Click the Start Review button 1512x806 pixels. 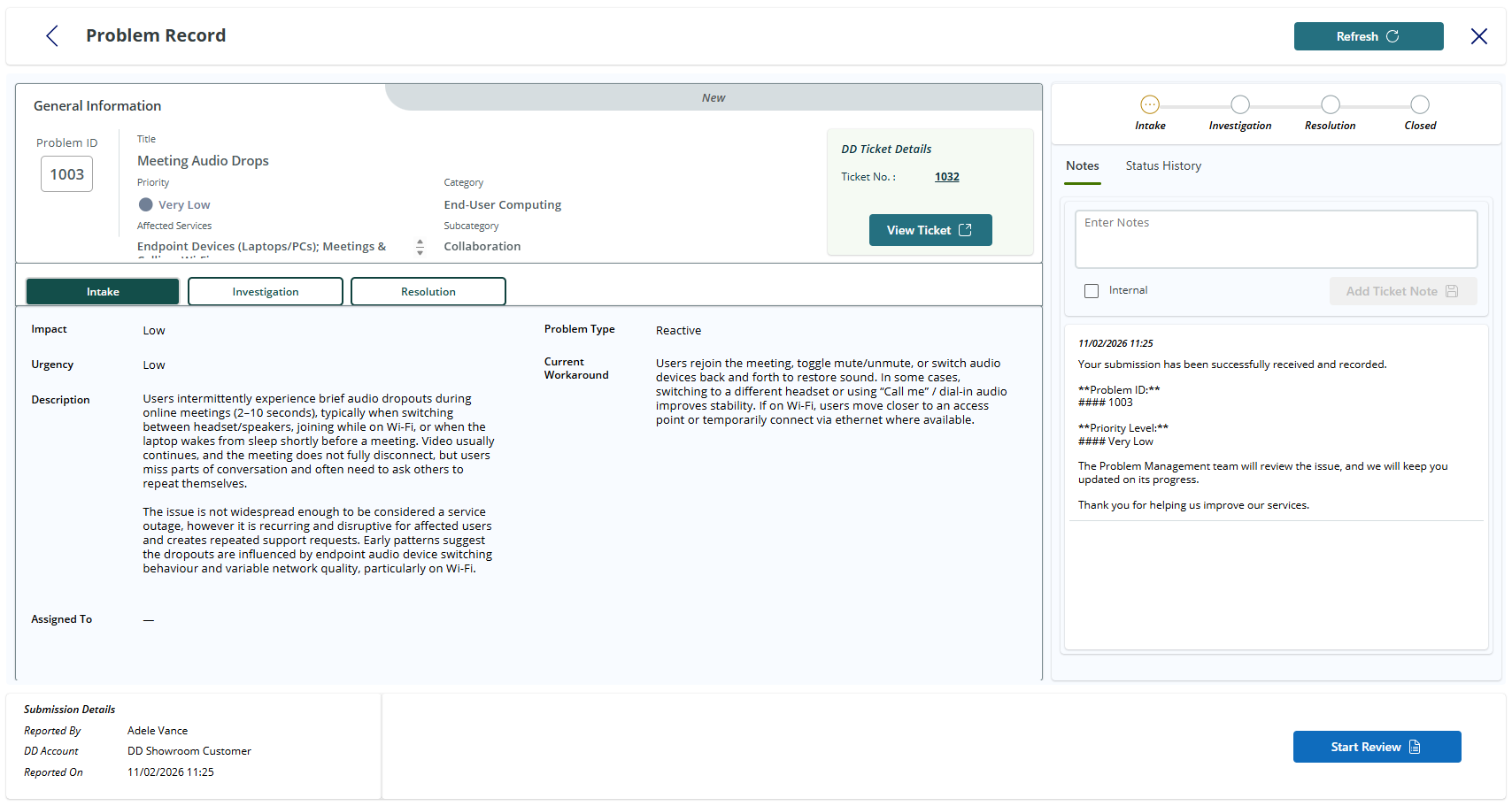click(1377, 747)
